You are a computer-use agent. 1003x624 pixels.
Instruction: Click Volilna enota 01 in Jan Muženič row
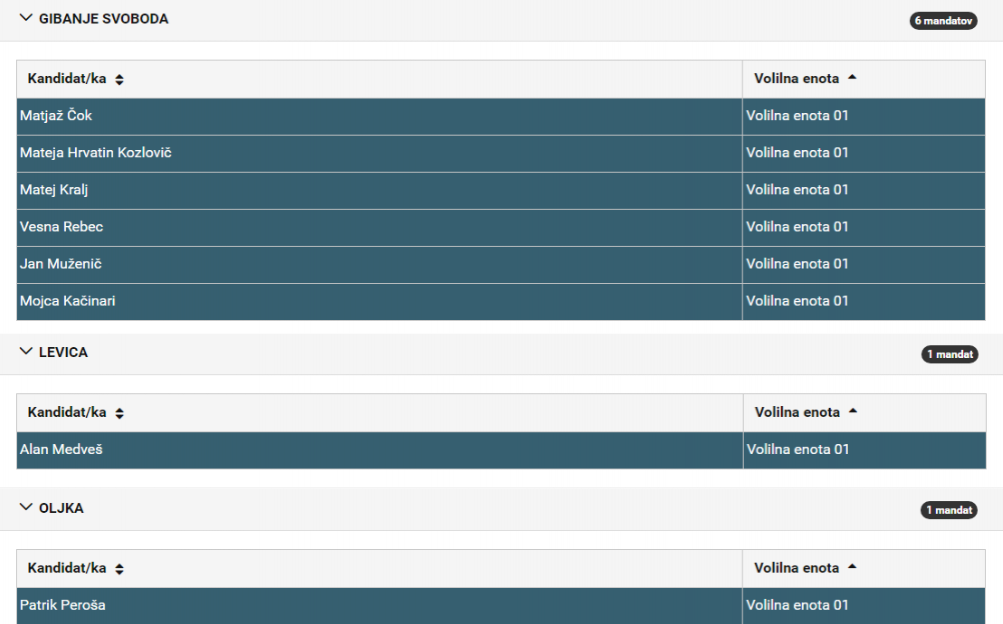click(797, 264)
